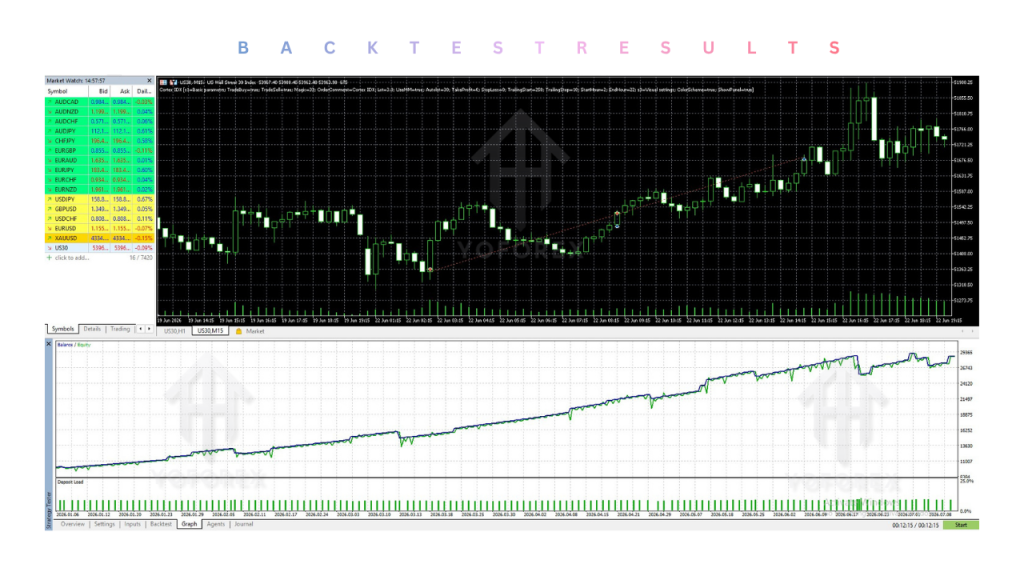1024x576 pixels.
Task: Select the EURGBP row
Action: pyautogui.click(x=99, y=151)
